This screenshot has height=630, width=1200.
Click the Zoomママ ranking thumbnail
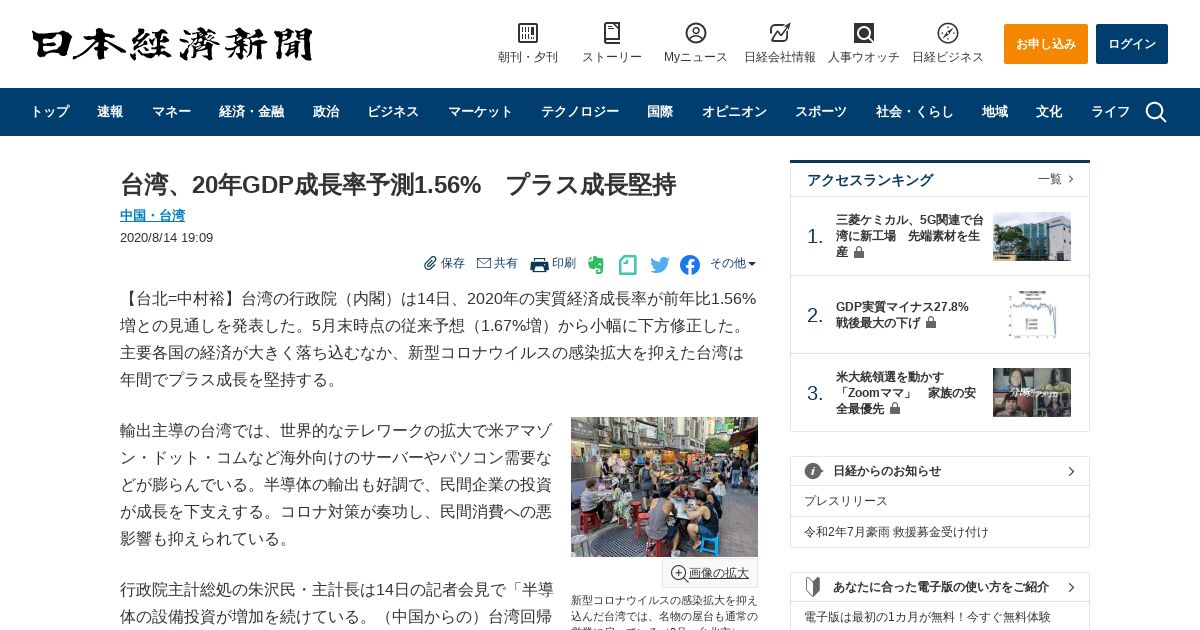pos(1032,392)
